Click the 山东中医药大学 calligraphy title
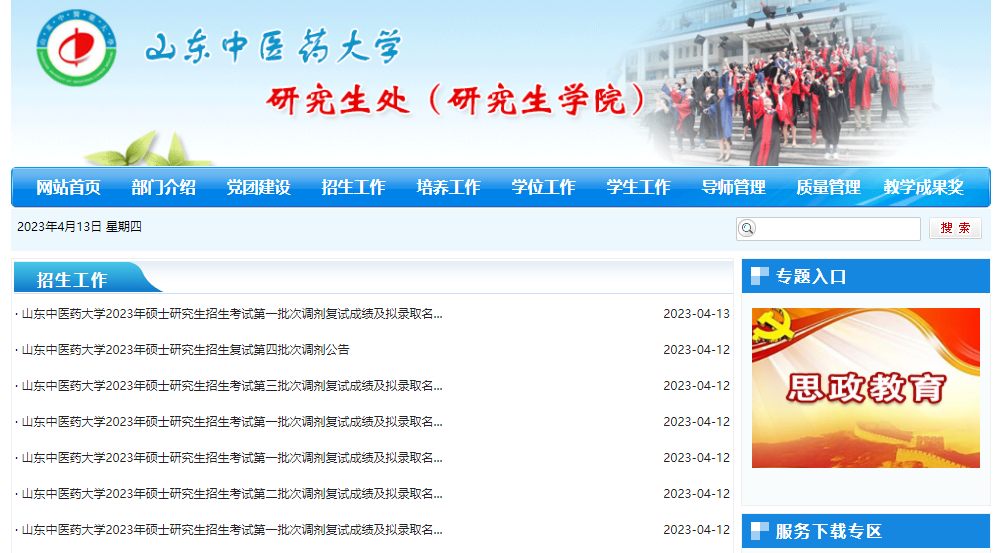 pos(273,46)
